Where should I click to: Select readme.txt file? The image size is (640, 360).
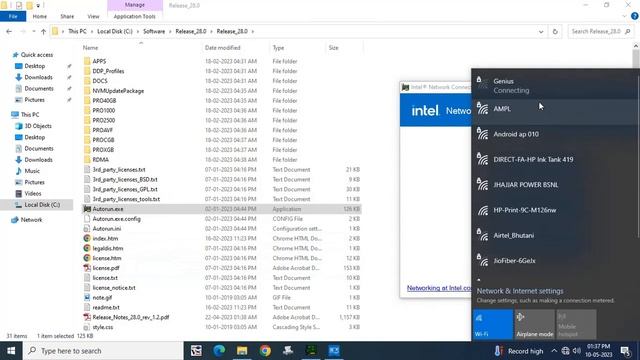point(106,307)
